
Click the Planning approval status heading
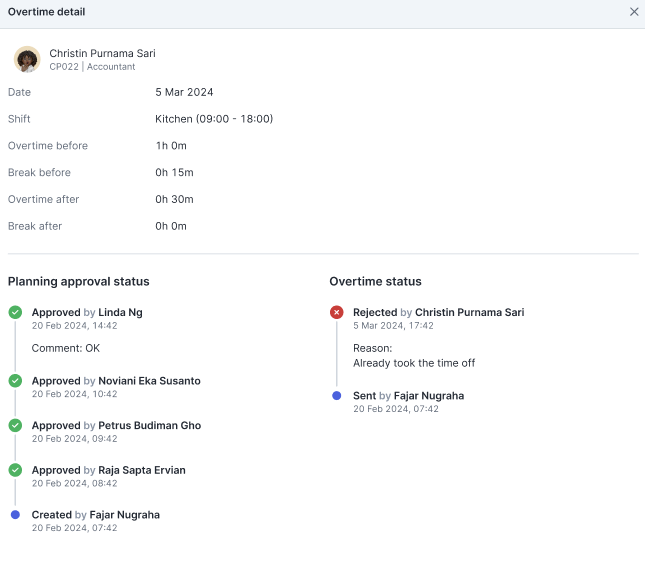coord(79,282)
